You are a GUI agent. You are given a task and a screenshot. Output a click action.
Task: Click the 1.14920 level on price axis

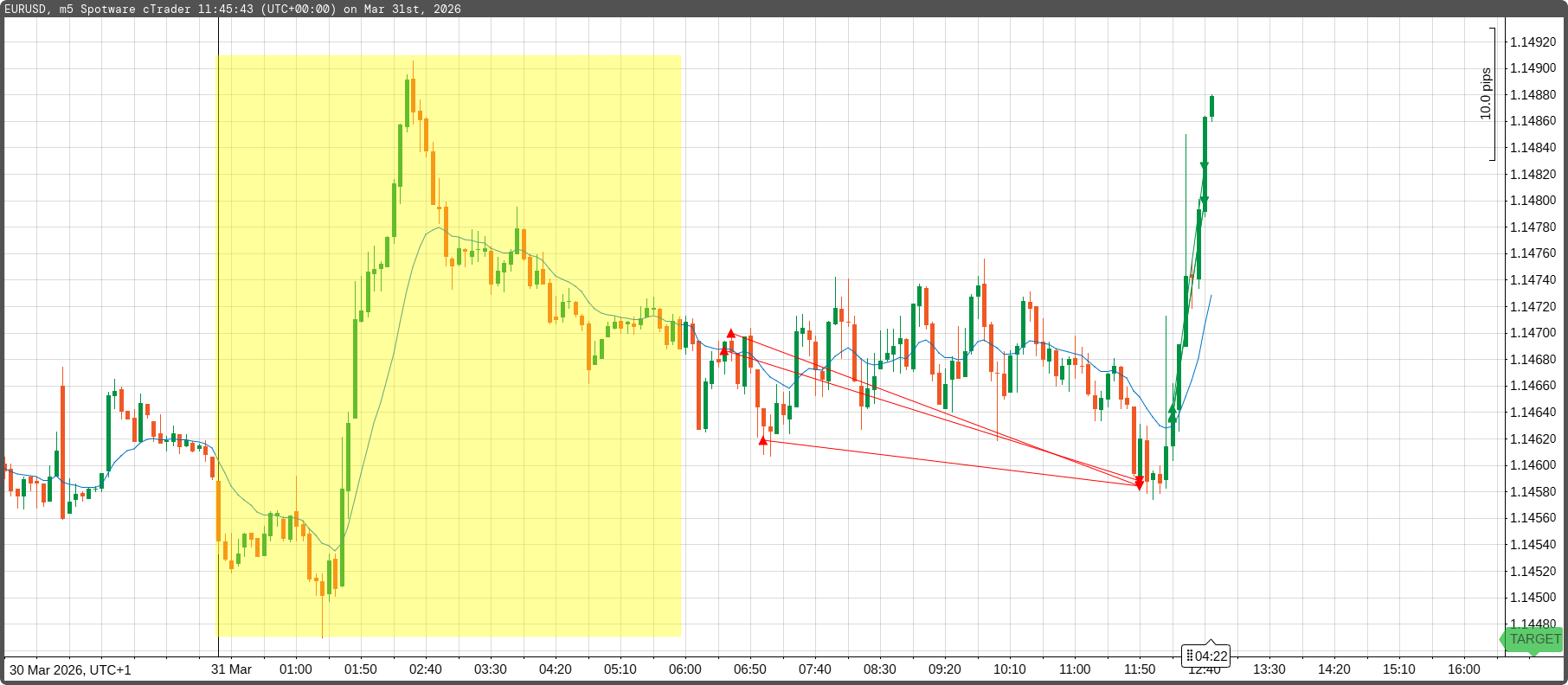[1533, 42]
